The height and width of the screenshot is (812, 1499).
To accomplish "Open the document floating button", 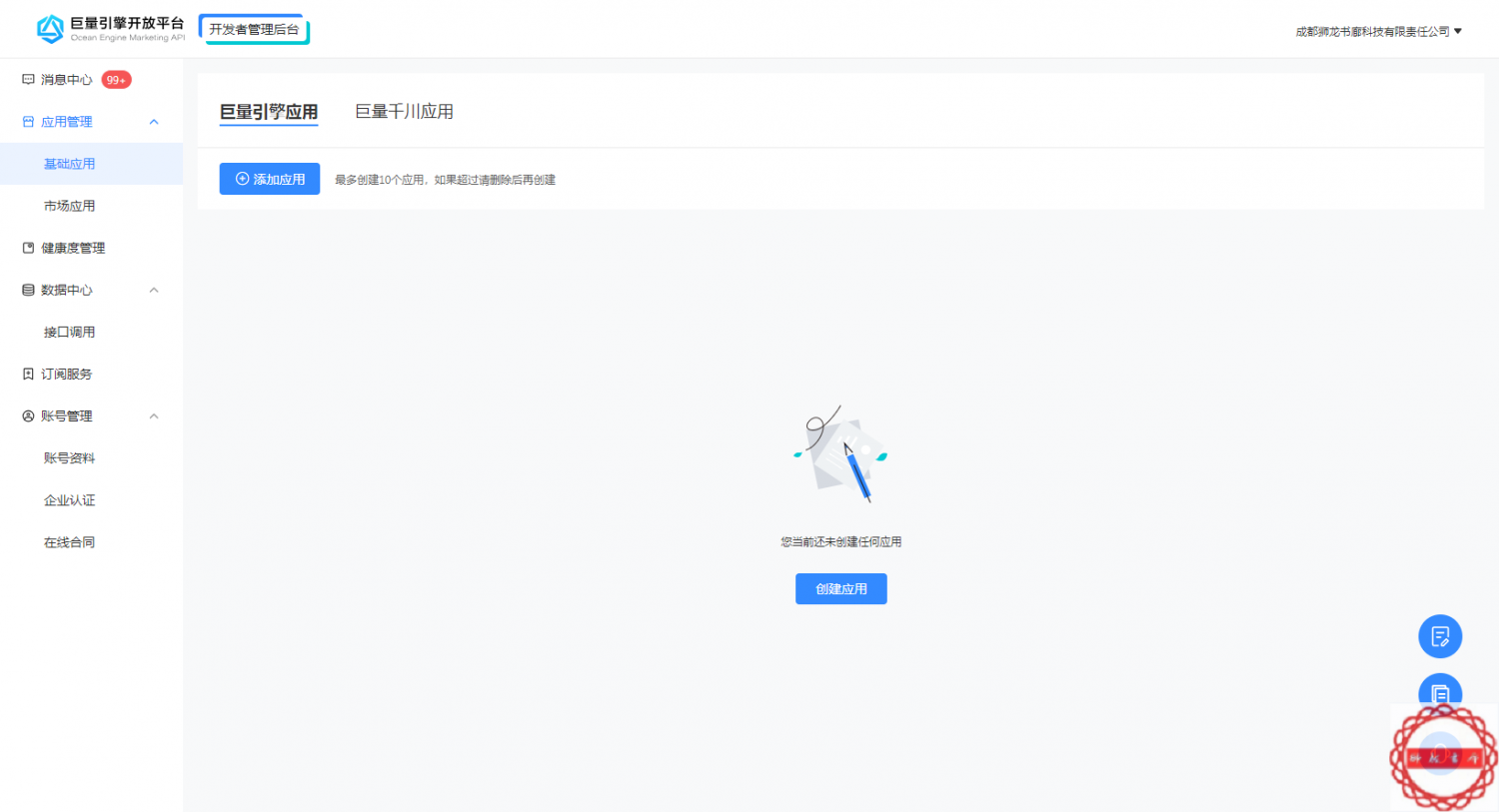I will tap(1440, 691).
